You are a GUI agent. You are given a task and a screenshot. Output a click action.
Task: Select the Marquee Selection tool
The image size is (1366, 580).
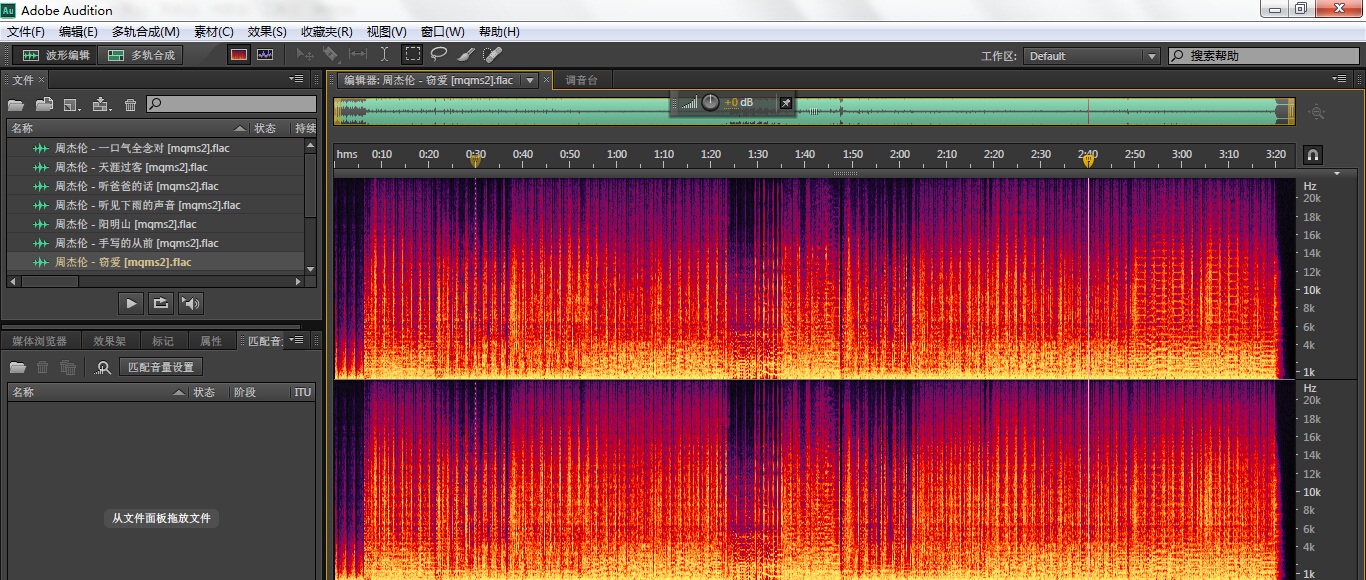(x=412, y=55)
